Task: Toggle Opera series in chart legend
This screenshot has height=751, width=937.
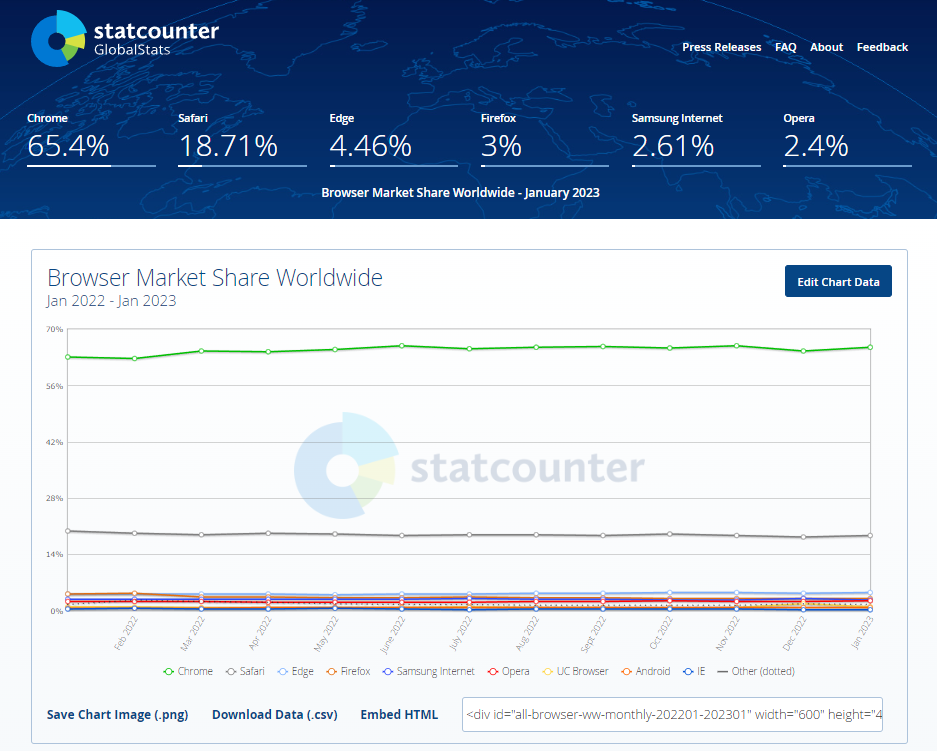Action: (509, 672)
